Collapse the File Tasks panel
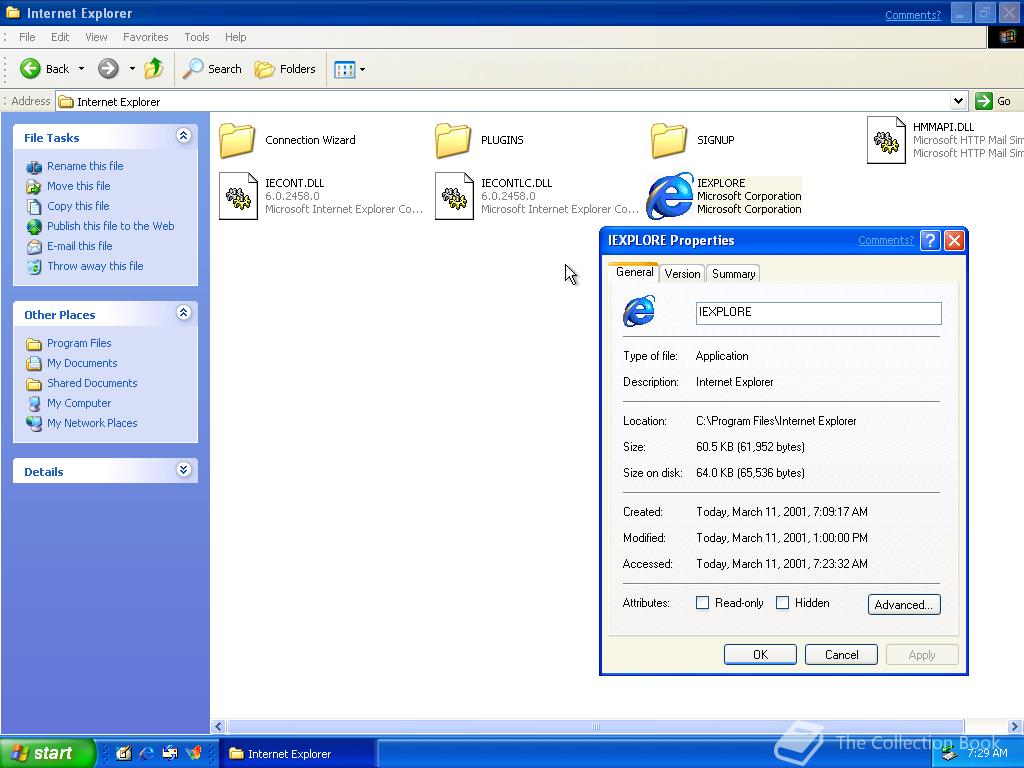 coord(183,137)
